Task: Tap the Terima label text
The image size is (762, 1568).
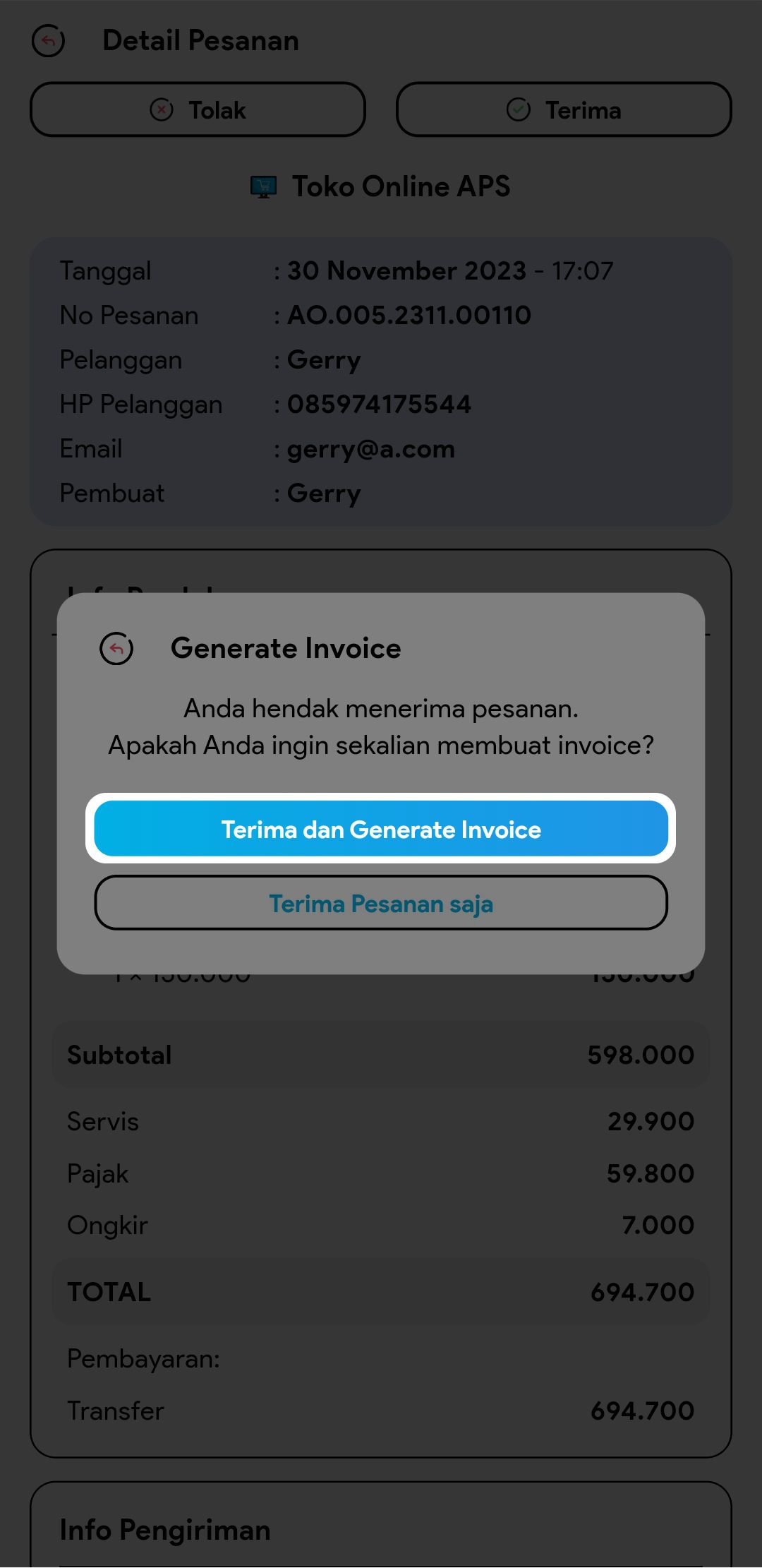Action: click(x=583, y=111)
